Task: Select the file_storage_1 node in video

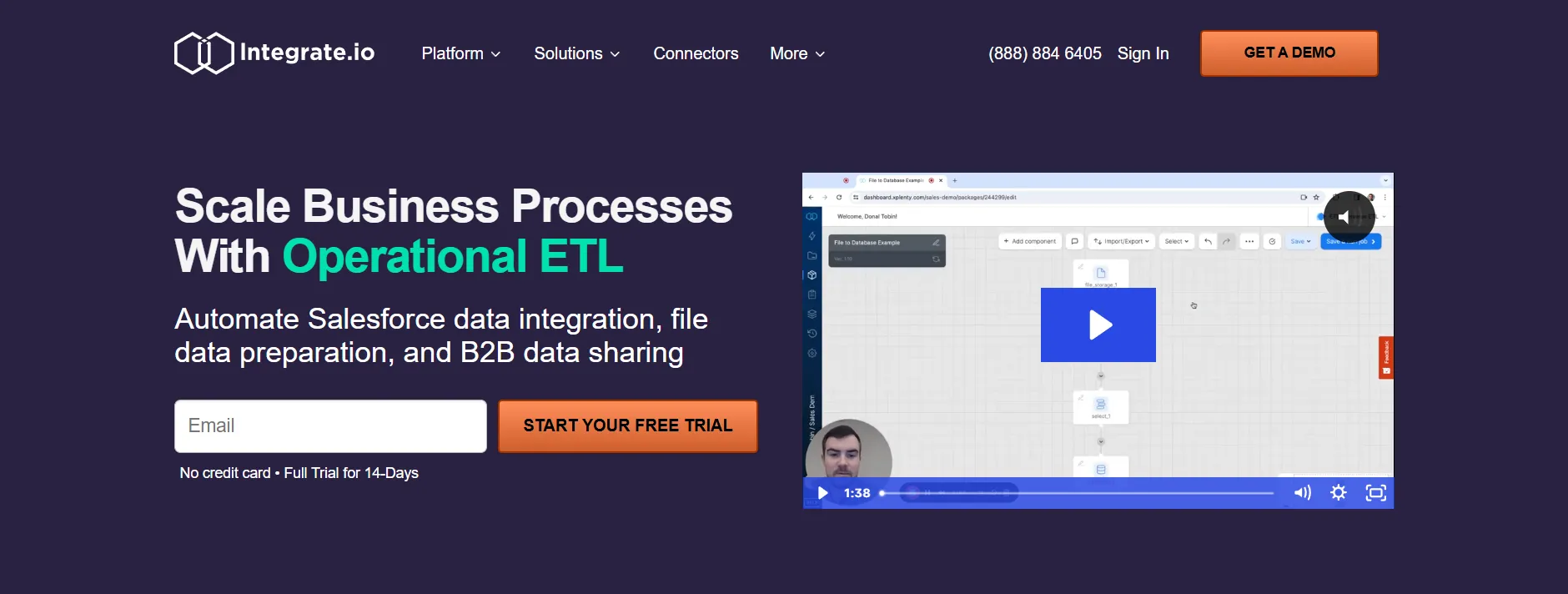Action: tap(1100, 274)
